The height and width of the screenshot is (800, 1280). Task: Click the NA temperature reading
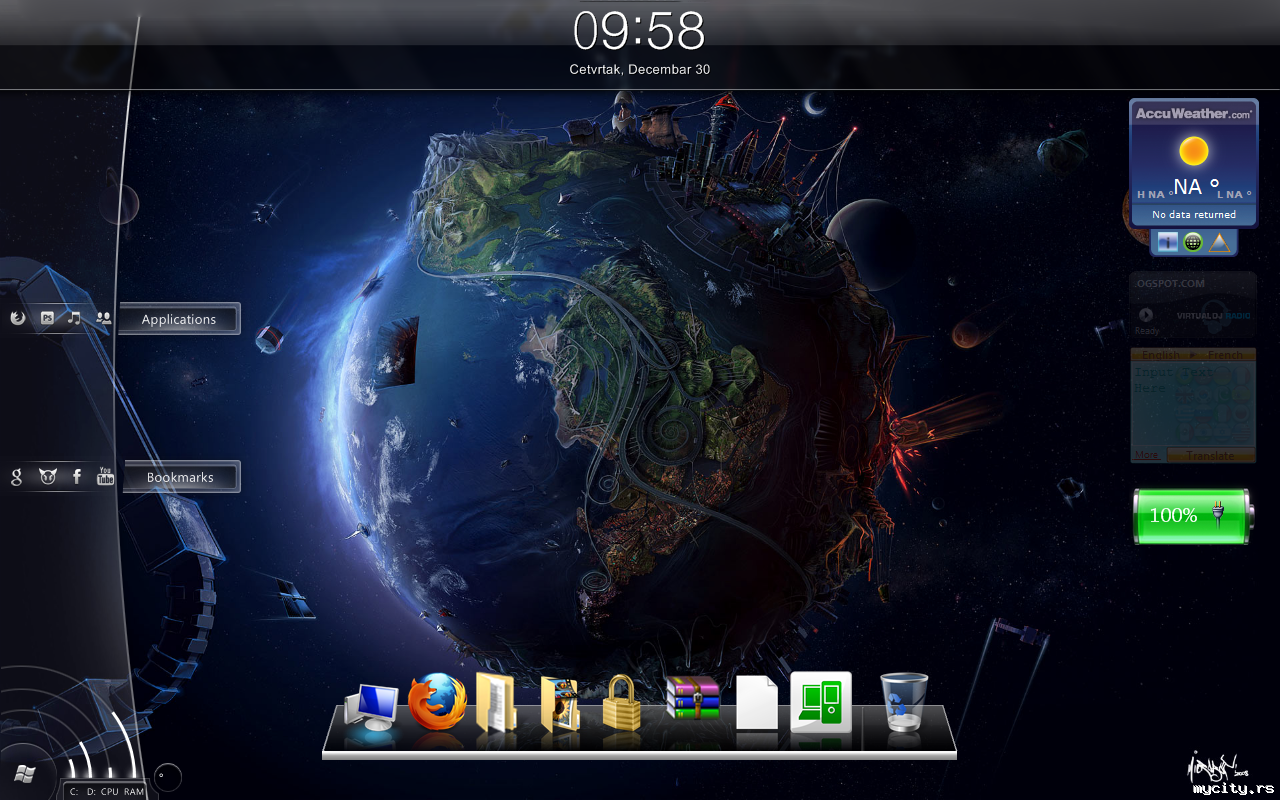[x=1196, y=187]
